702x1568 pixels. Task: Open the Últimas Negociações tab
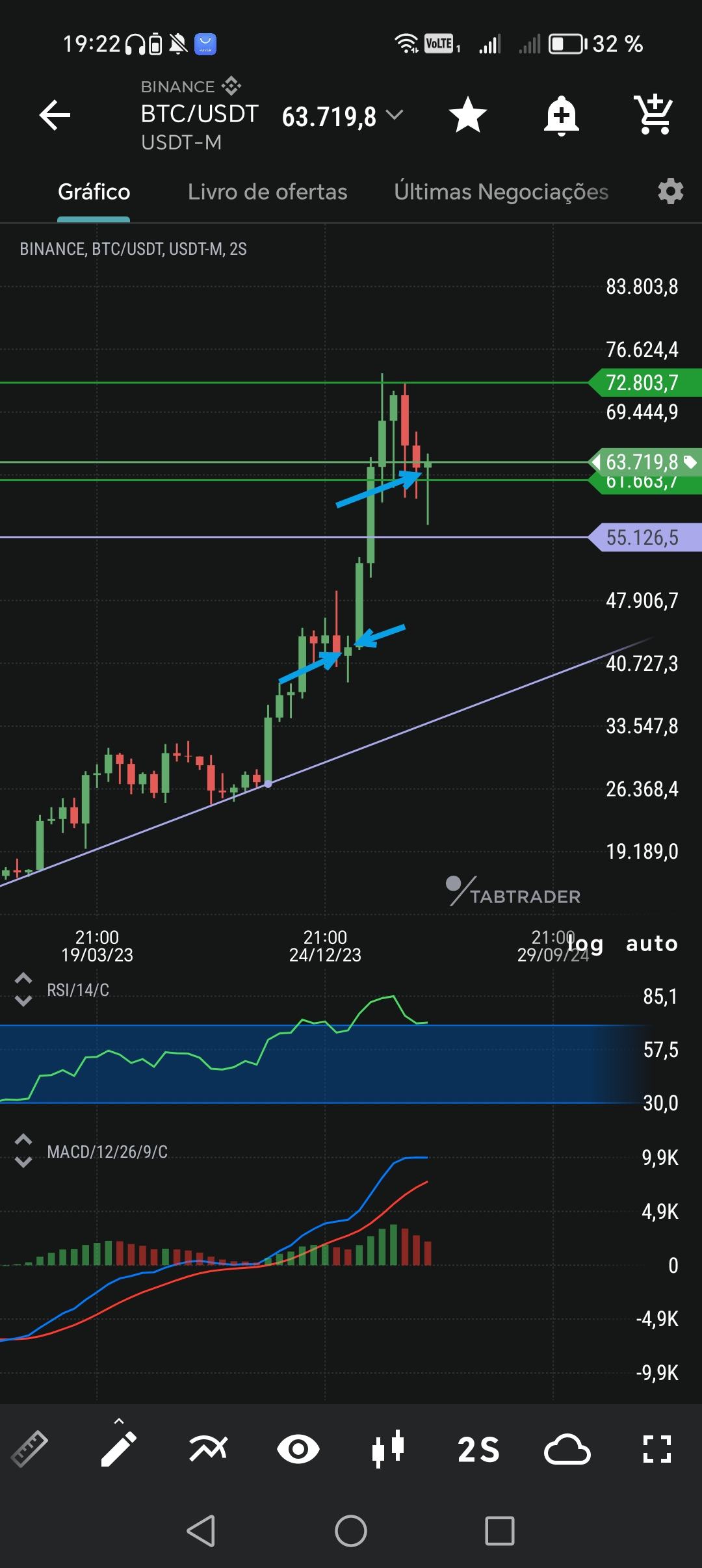pyautogui.click(x=501, y=192)
